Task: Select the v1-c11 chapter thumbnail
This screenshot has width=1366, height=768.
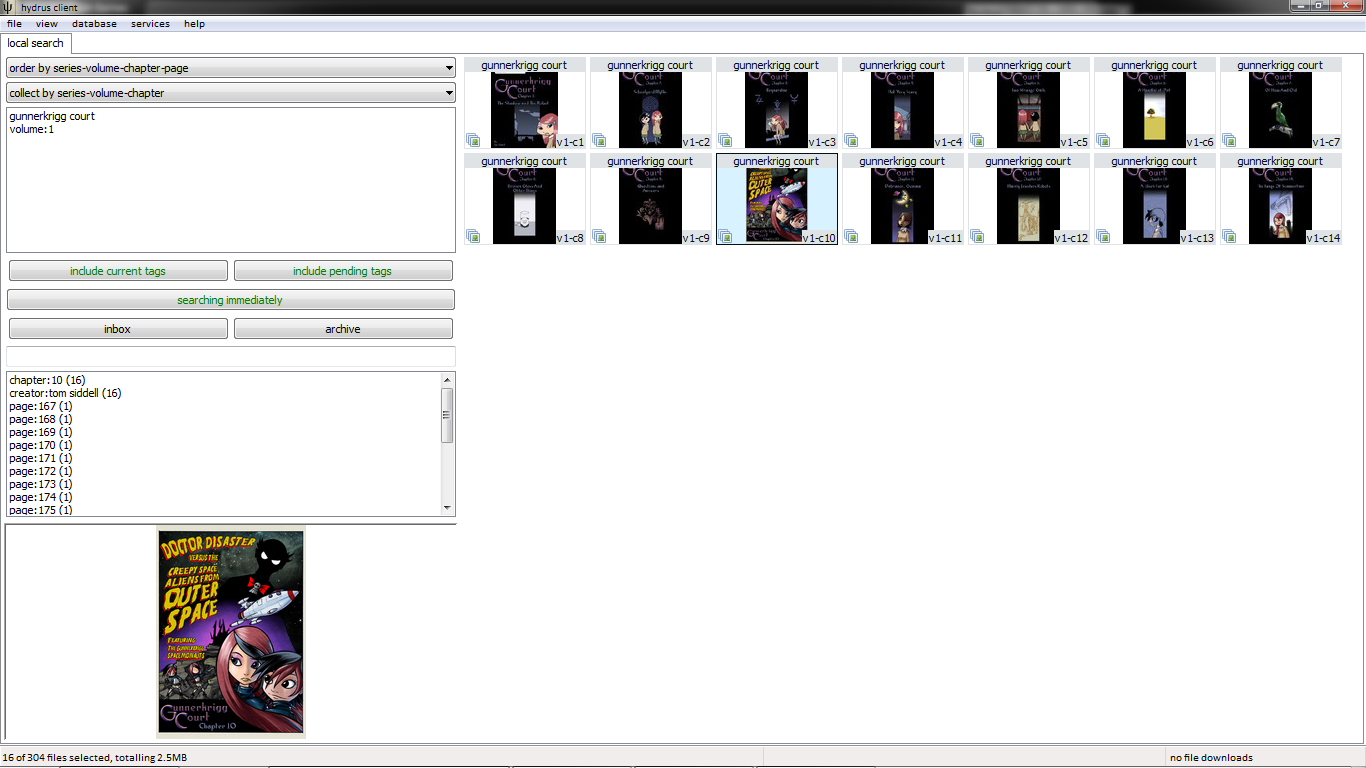Action: click(x=903, y=199)
